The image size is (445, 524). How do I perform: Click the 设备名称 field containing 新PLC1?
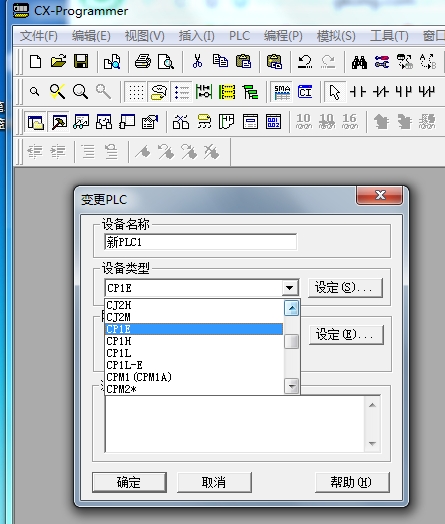coord(200,242)
